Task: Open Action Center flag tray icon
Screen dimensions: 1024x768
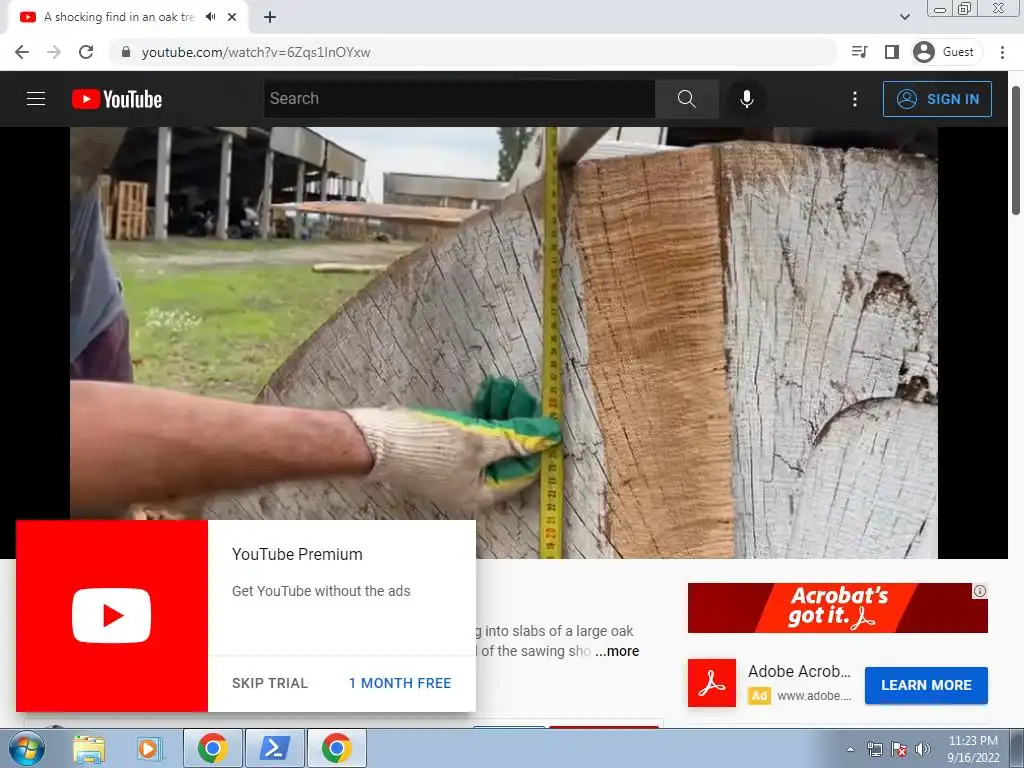Action: (x=899, y=749)
